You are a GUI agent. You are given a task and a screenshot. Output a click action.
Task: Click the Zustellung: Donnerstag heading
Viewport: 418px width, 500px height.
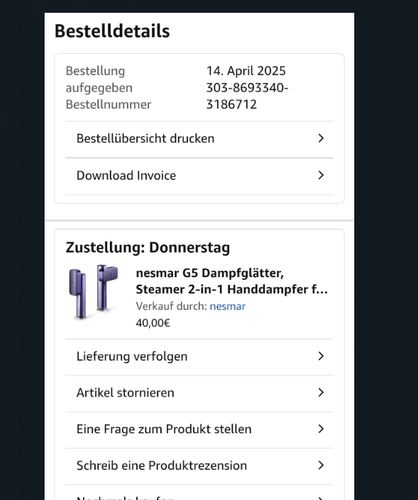[x=148, y=248]
